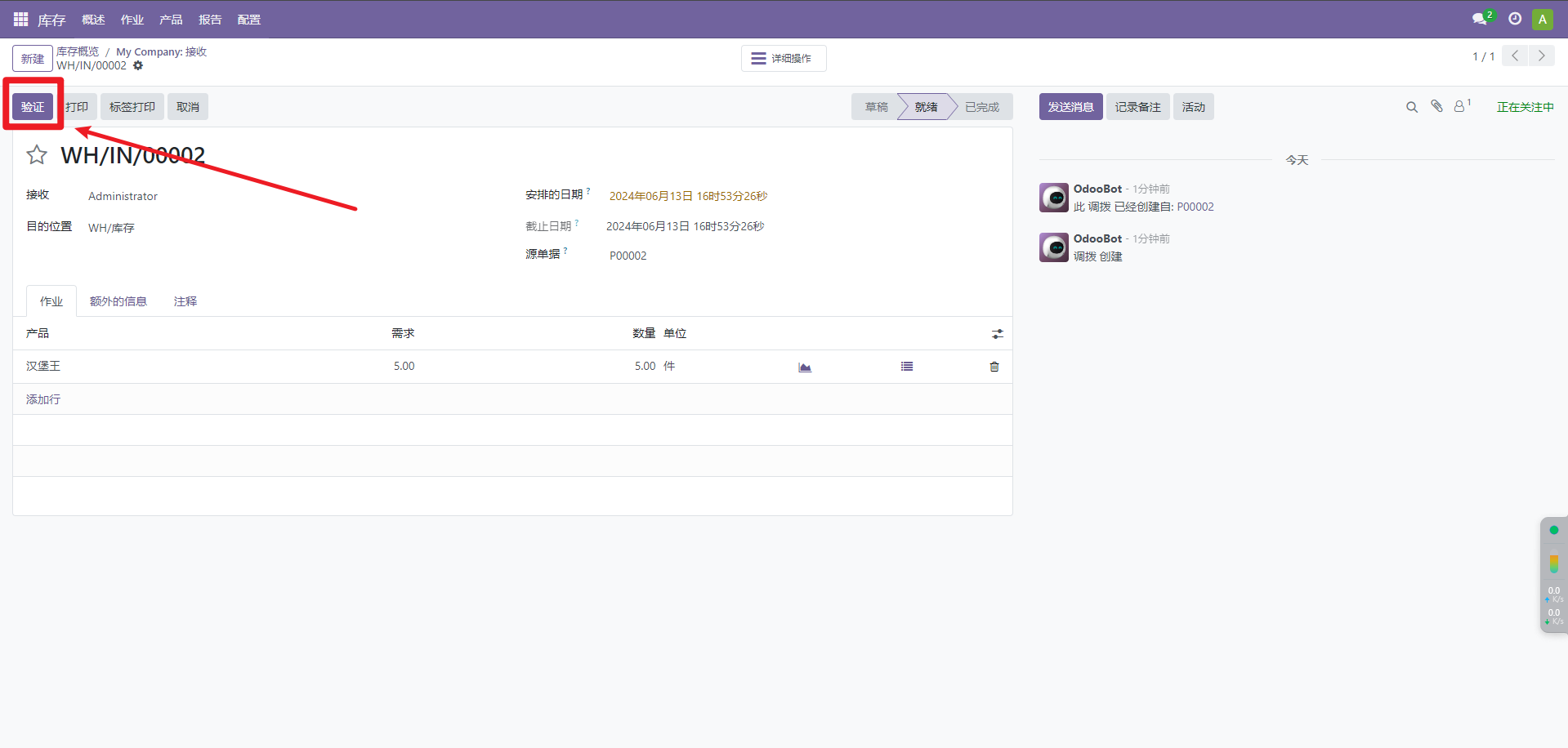
Task: Go to next record arrow
Action: coord(1542,56)
